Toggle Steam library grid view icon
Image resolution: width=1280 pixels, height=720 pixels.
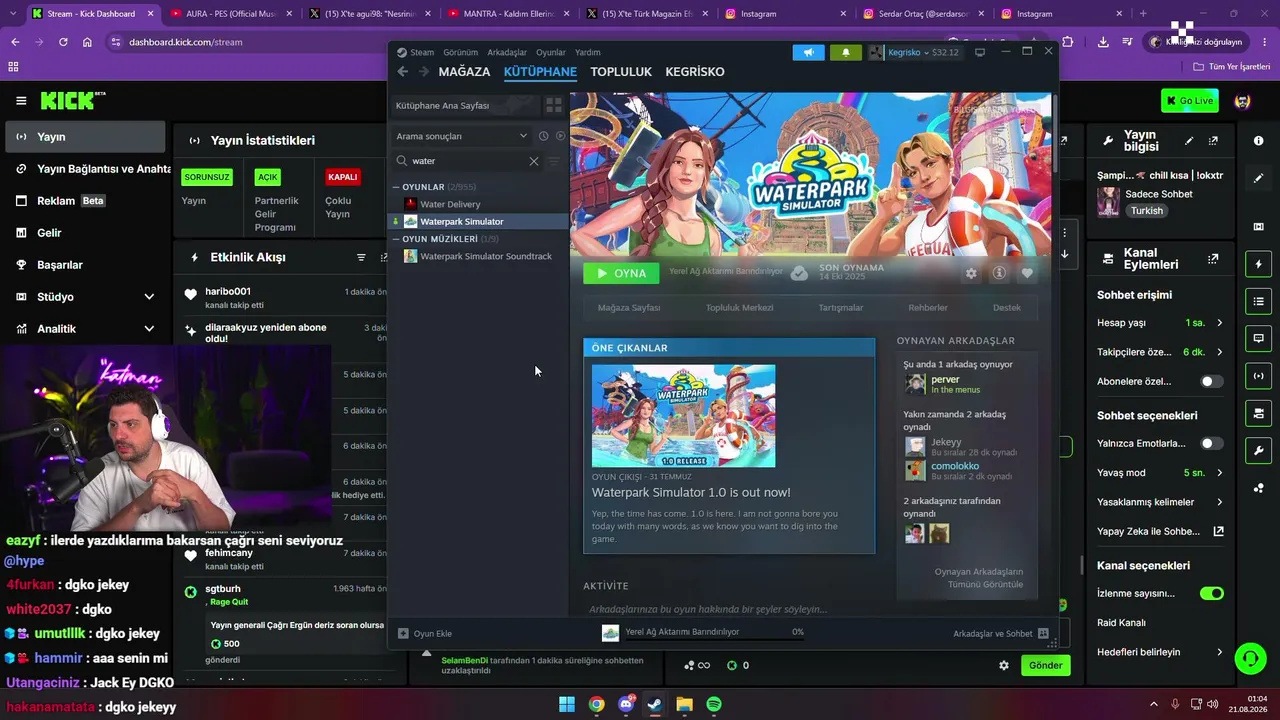click(x=553, y=105)
